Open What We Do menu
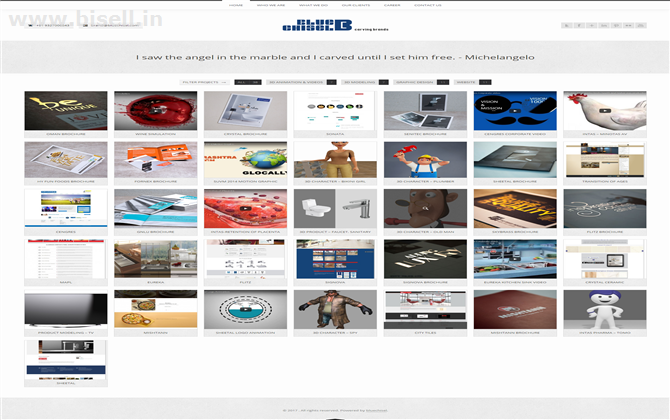 point(313,5)
